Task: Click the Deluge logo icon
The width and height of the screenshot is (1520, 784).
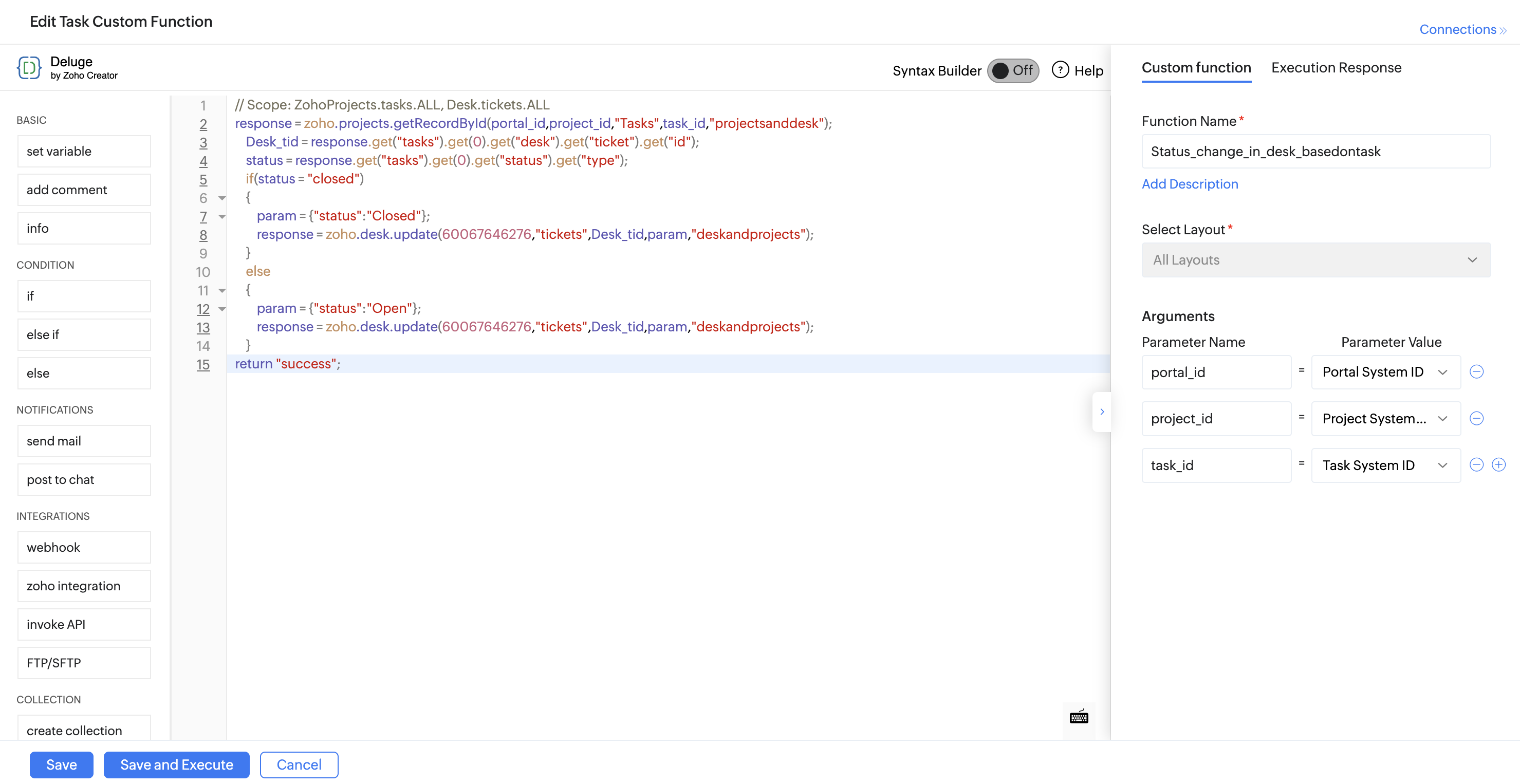Action: coord(29,68)
